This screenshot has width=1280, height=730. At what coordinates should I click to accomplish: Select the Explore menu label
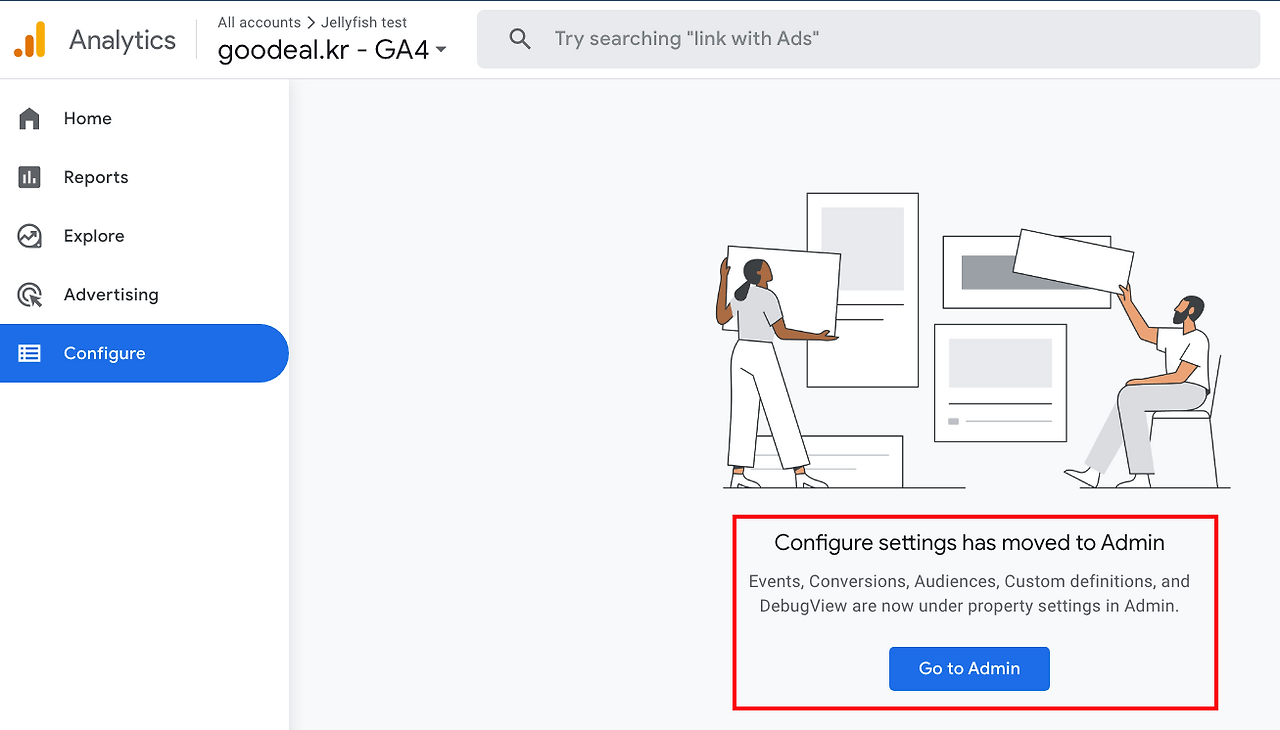point(94,236)
